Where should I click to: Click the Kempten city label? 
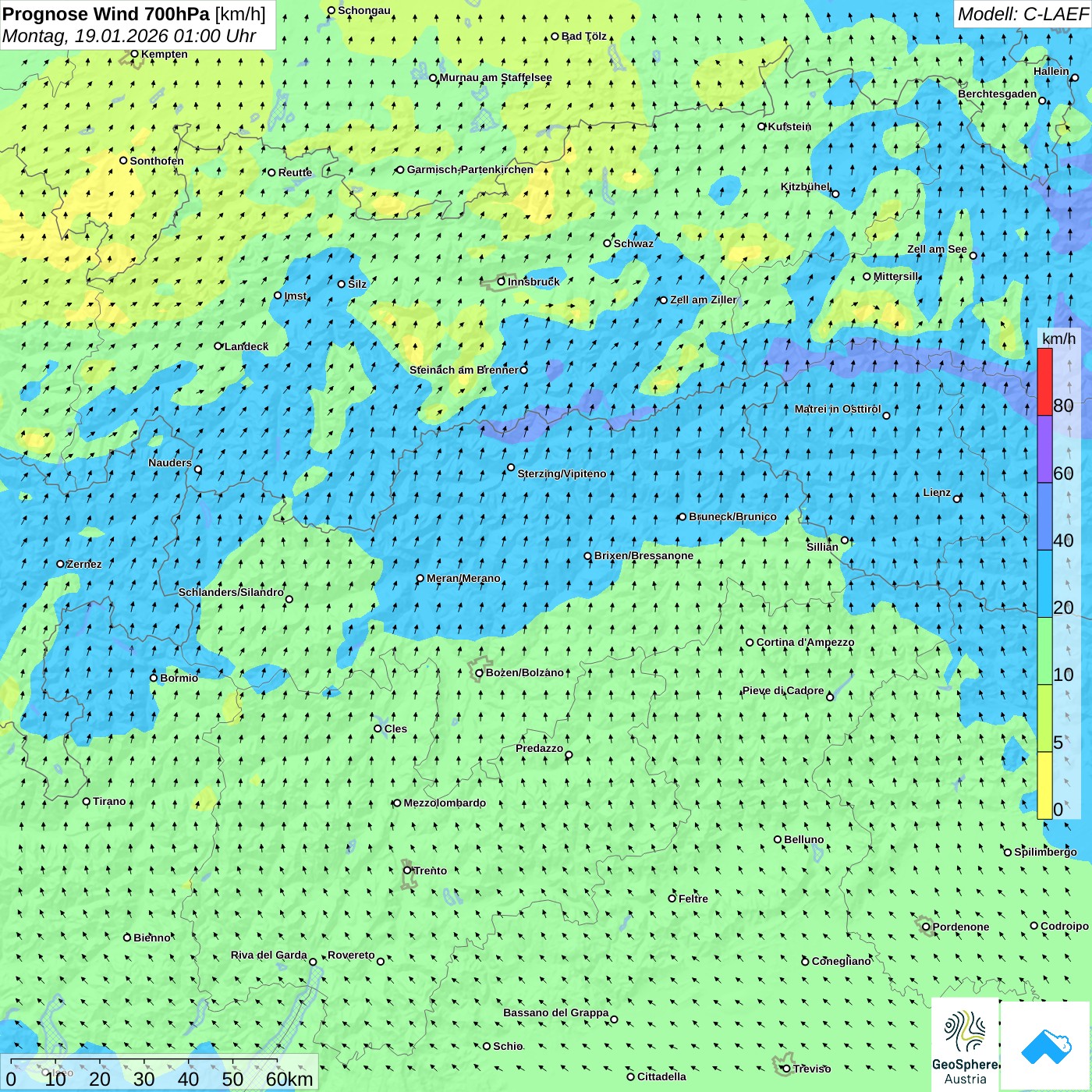coord(164,54)
